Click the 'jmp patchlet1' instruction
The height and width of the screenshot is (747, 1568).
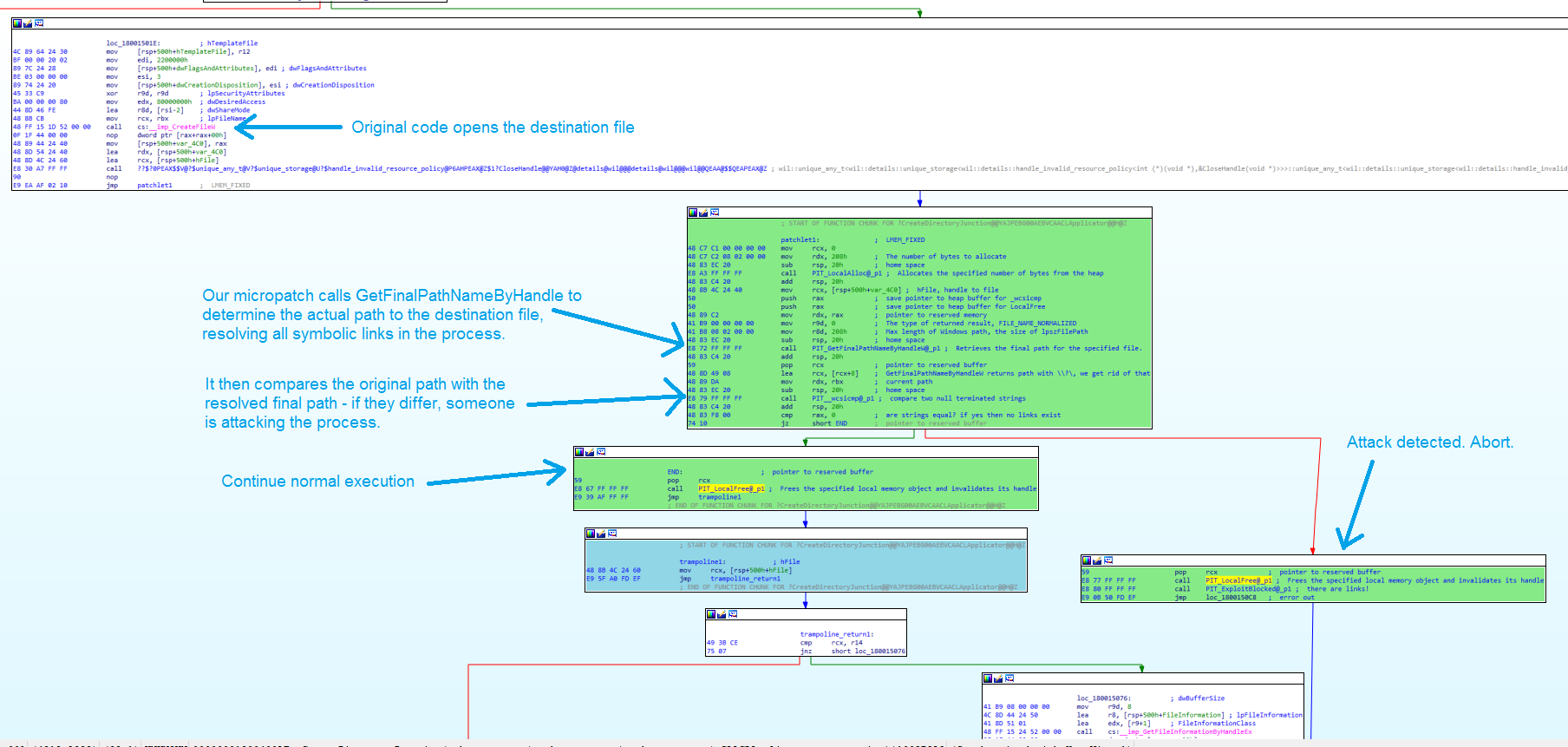(140, 185)
